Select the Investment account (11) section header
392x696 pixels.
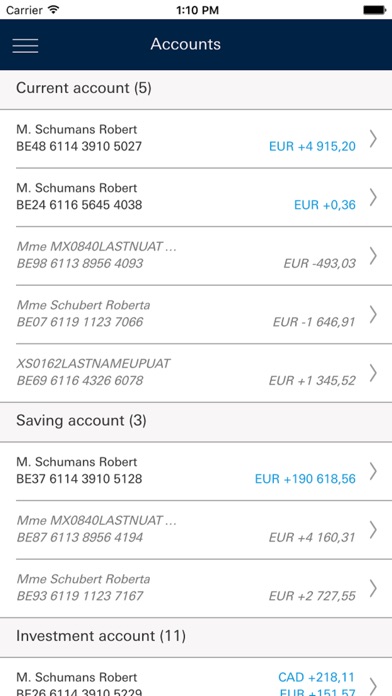196,637
